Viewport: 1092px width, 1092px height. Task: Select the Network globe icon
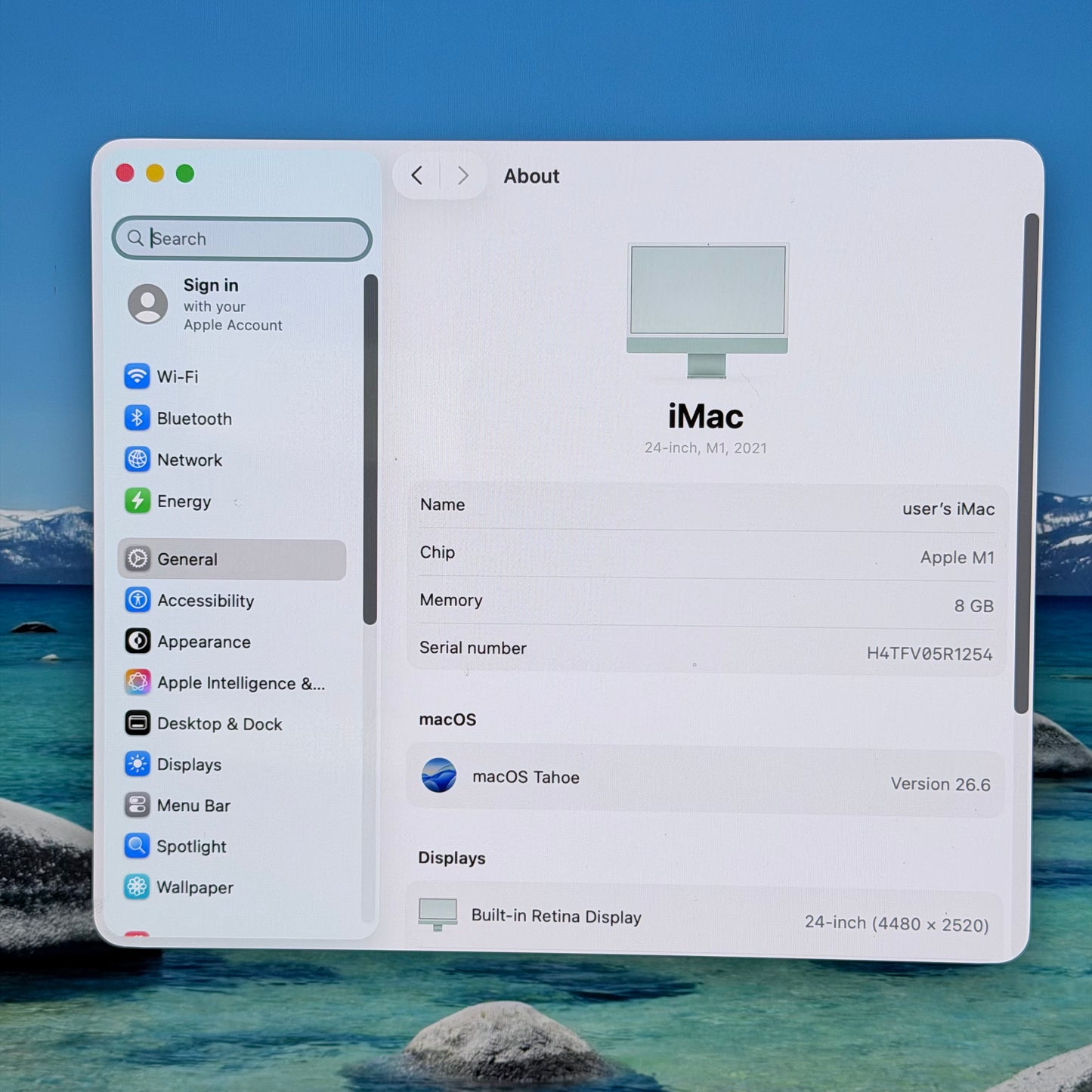point(137,459)
